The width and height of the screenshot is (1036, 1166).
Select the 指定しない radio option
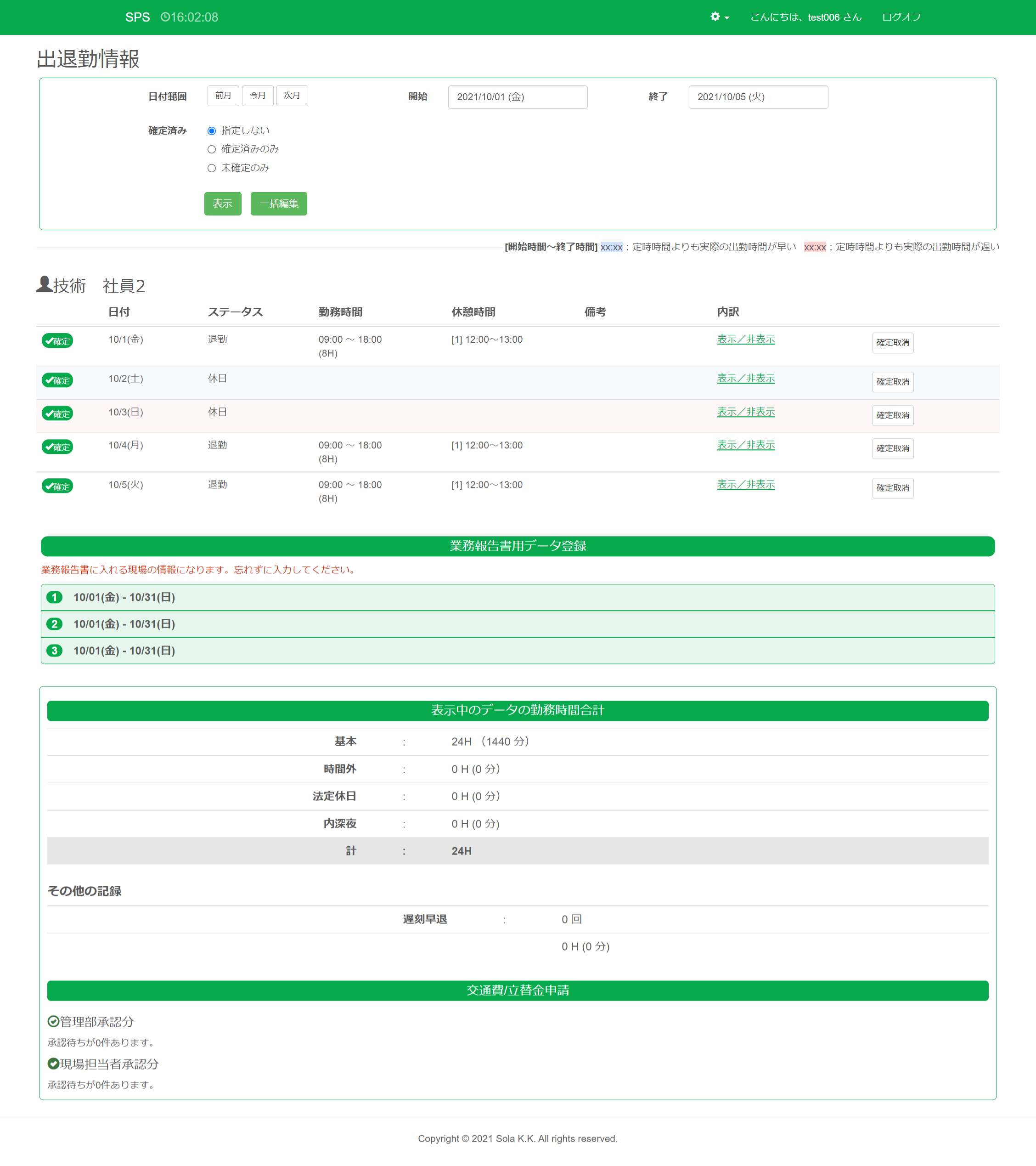212,130
